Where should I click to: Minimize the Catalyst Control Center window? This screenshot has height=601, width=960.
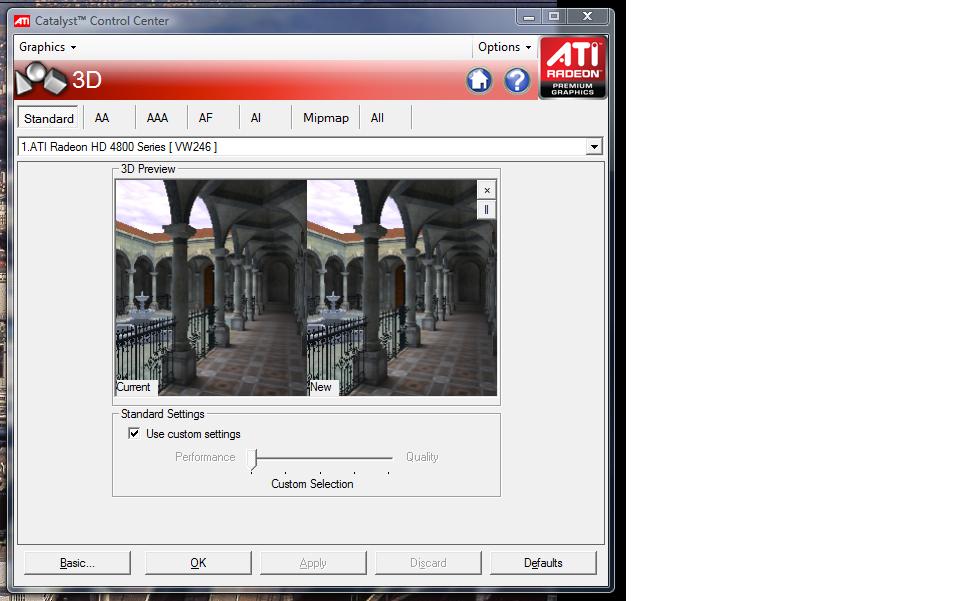pyautogui.click(x=529, y=17)
